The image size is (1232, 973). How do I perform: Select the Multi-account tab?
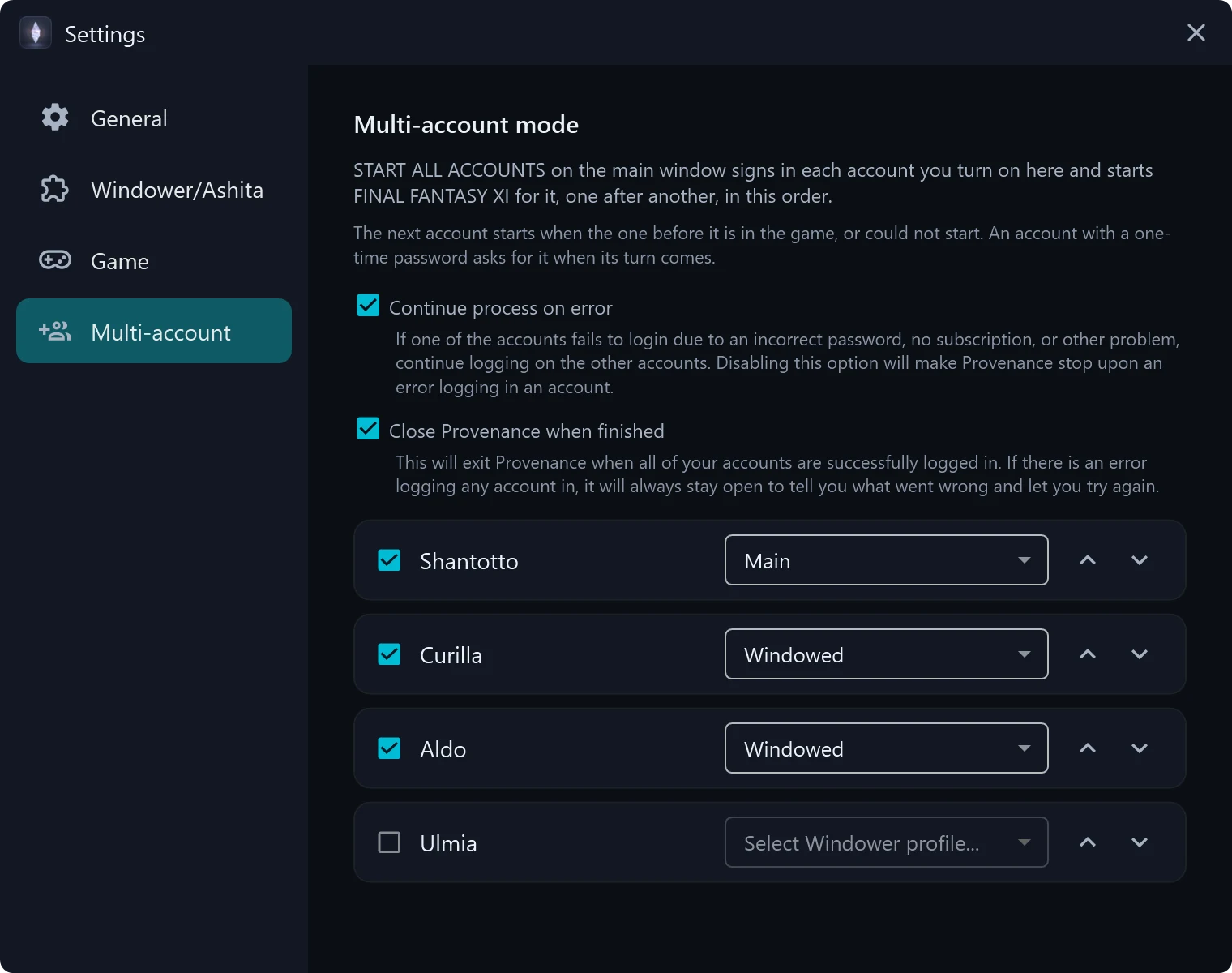pyautogui.click(x=154, y=331)
